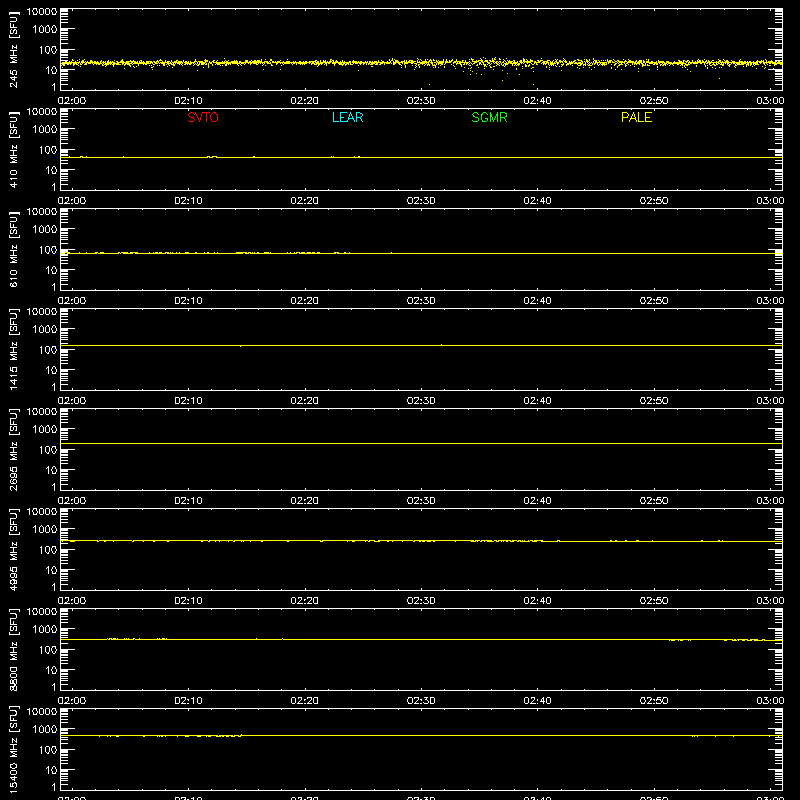Screen dimensions: 800x800
Task: Click the 100 tick on 610 MHz axis
Action: click(48, 250)
